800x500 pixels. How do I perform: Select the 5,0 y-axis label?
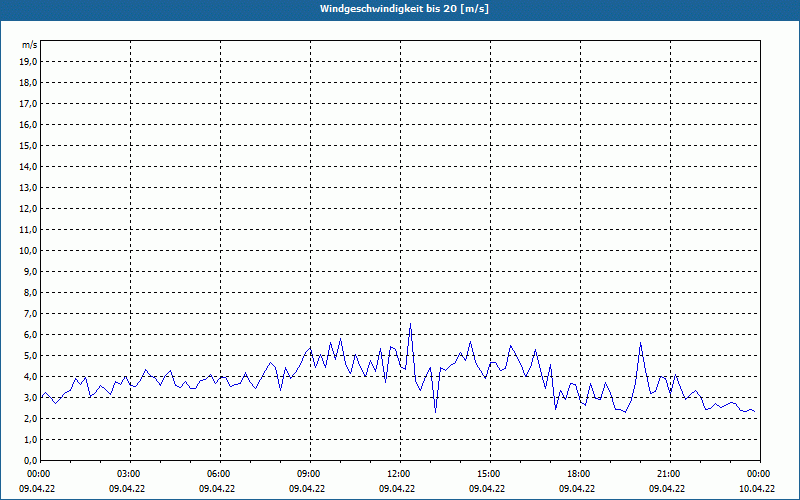(30, 355)
